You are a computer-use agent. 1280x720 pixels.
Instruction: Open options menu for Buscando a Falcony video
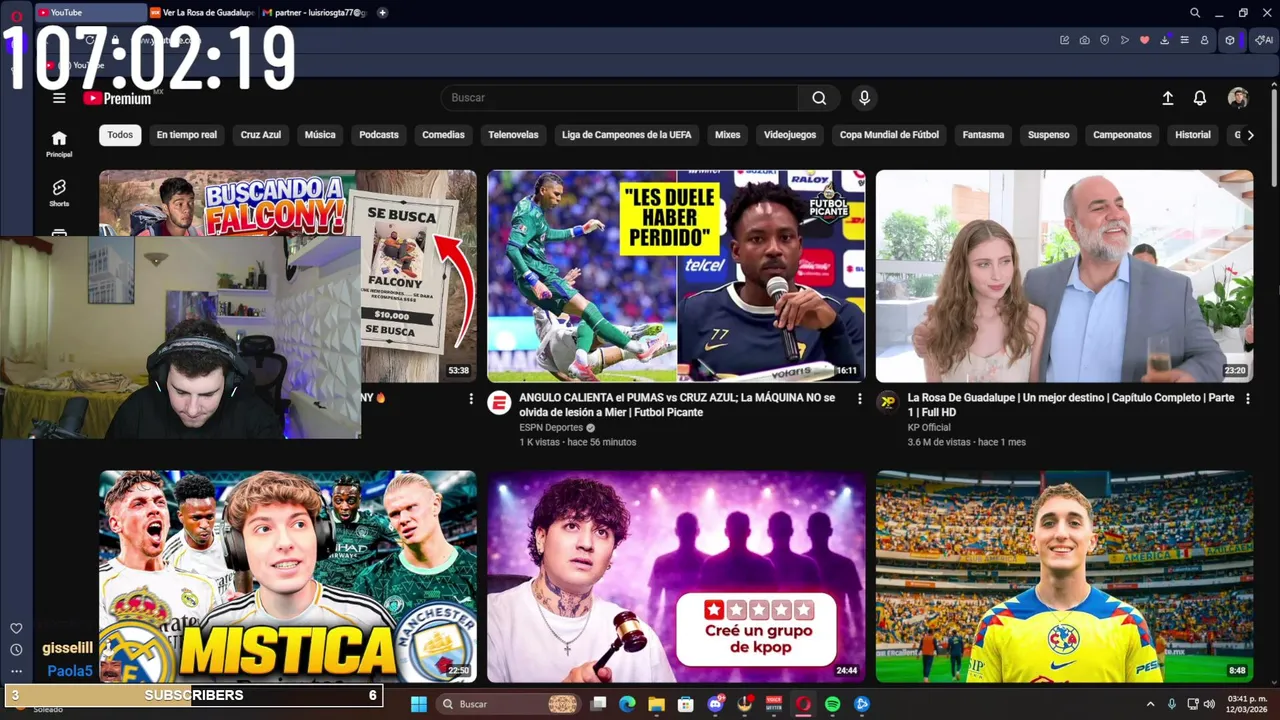pyautogui.click(x=471, y=398)
